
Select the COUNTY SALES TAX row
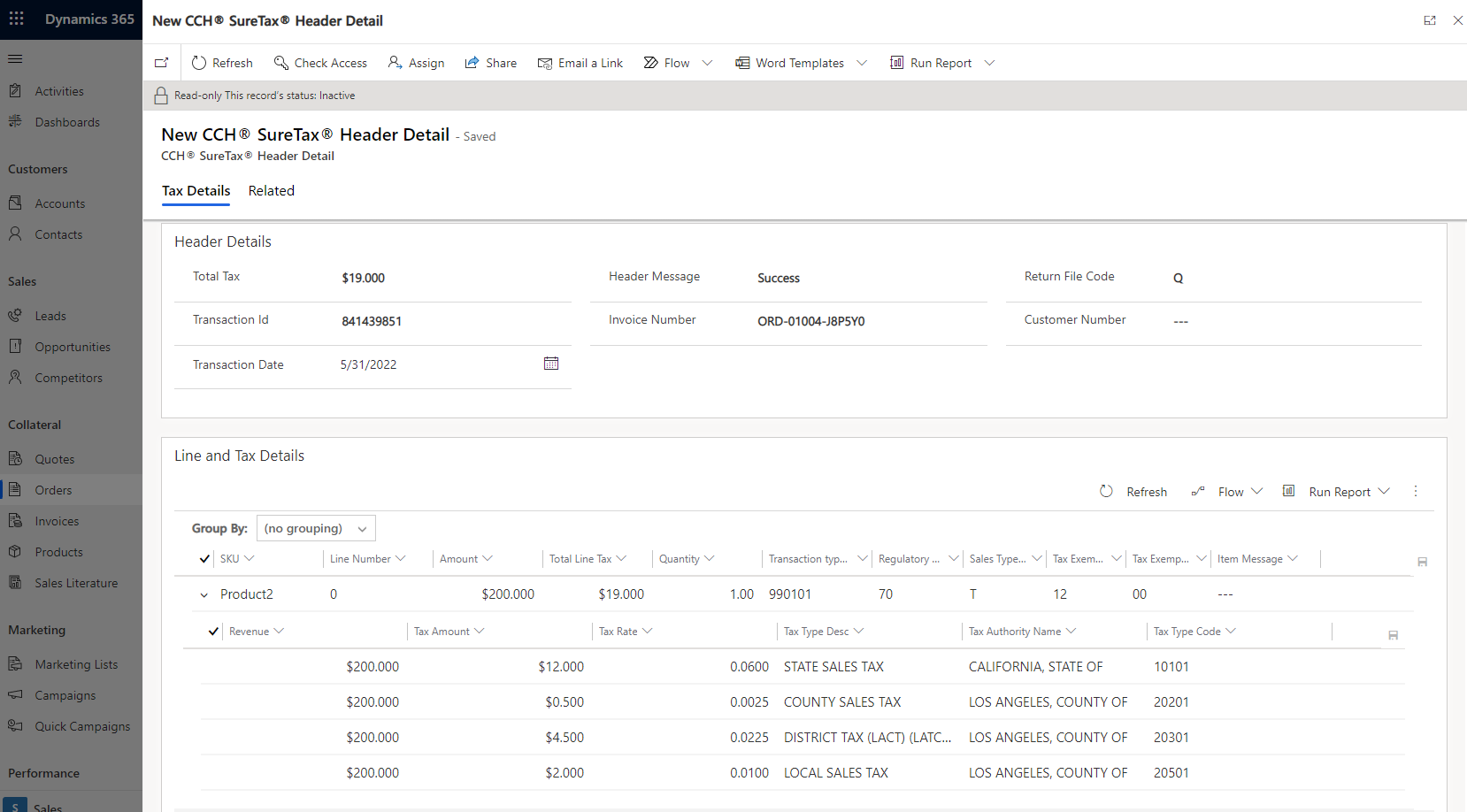803,702
